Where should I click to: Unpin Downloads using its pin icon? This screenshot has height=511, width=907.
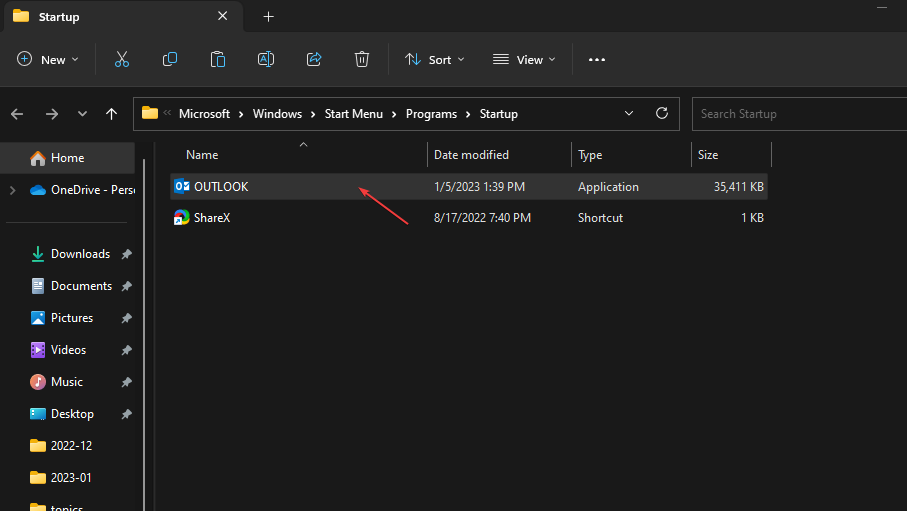127,254
